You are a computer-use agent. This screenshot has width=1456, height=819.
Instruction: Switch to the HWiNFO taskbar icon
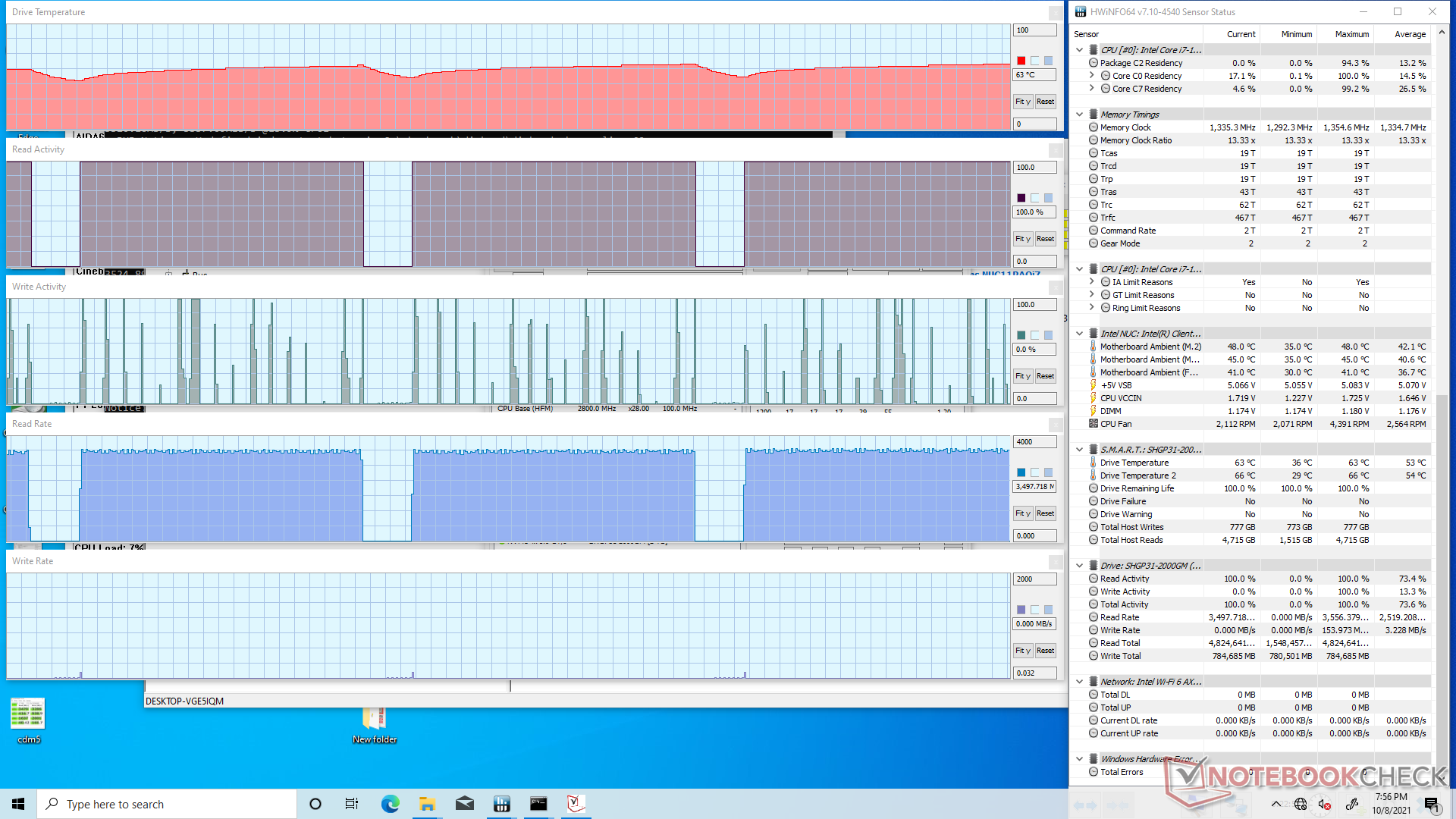click(501, 804)
